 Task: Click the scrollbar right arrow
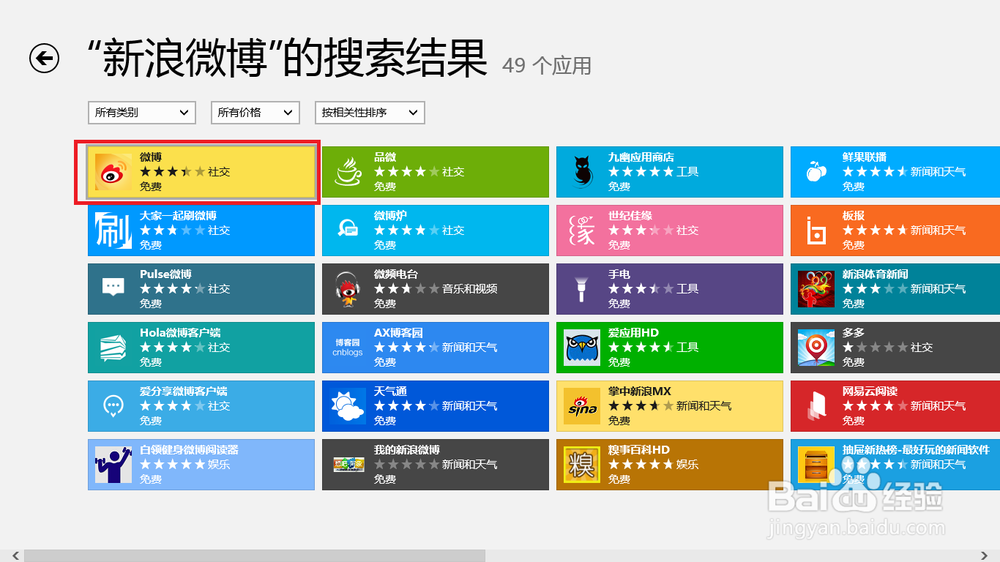click(984, 556)
